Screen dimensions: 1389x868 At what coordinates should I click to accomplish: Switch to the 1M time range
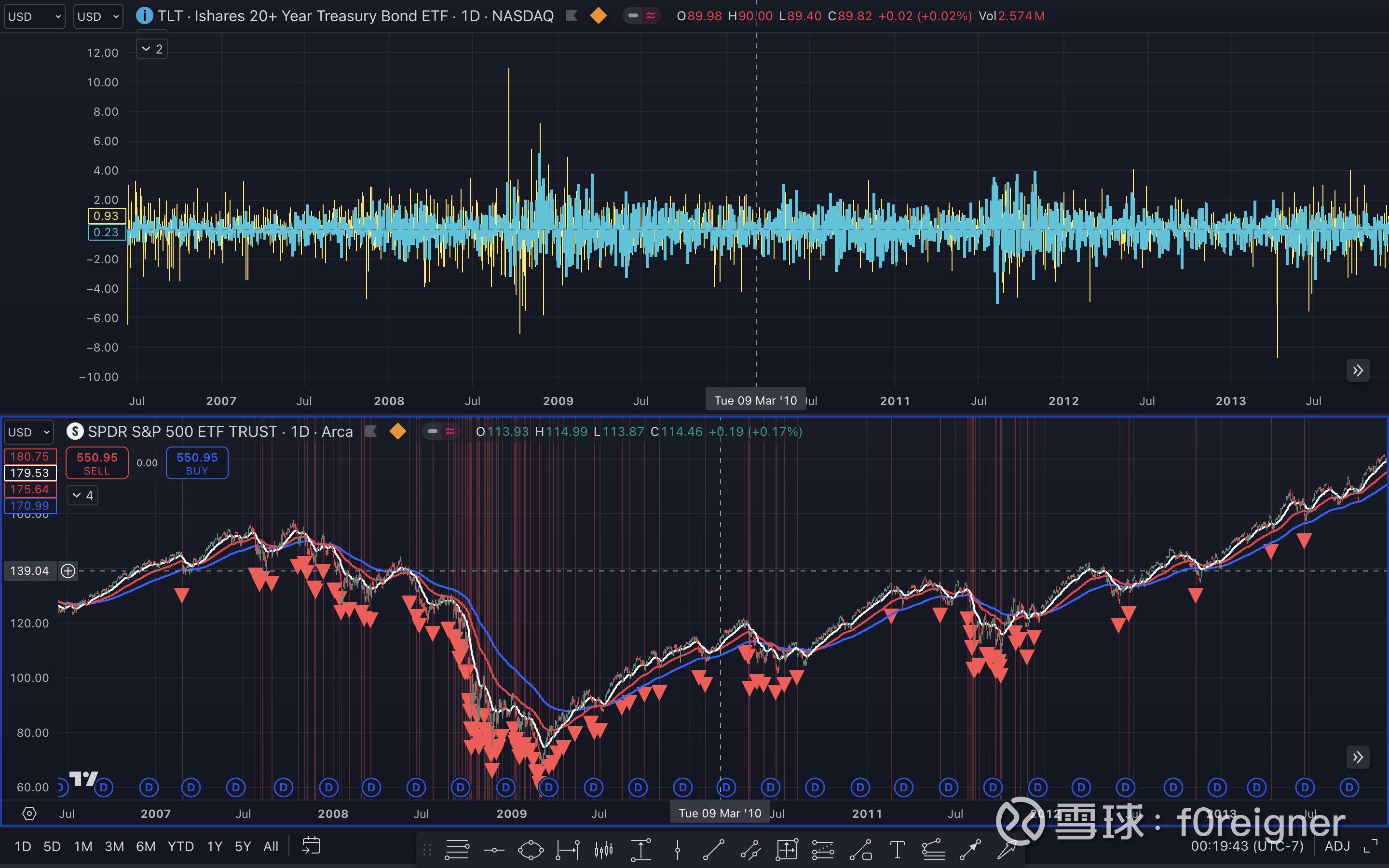[83, 846]
